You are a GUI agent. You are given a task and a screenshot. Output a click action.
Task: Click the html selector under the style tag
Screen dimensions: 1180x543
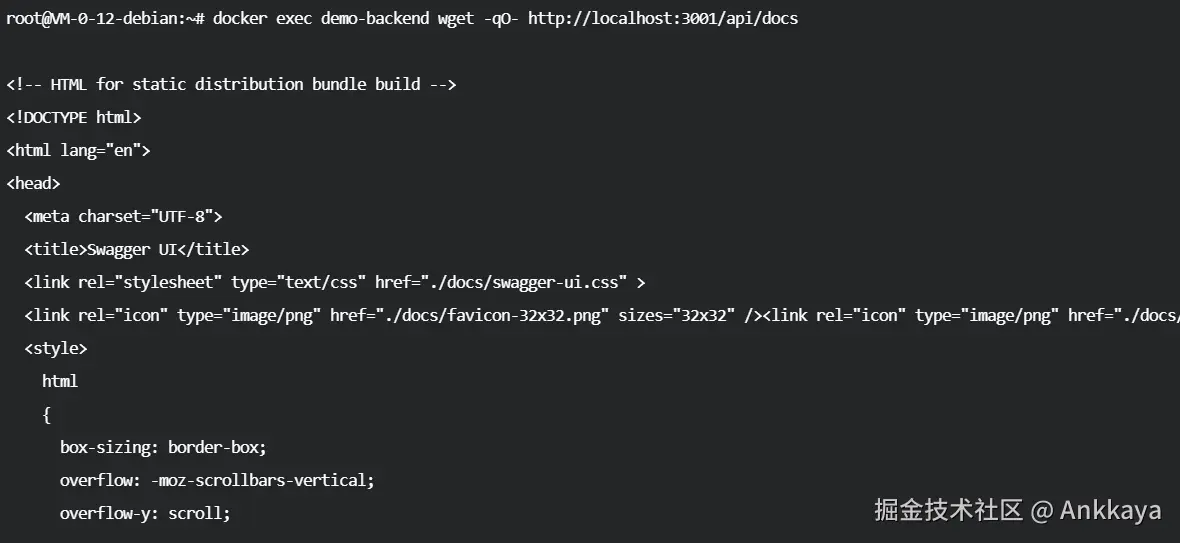[x=60, y=381]
